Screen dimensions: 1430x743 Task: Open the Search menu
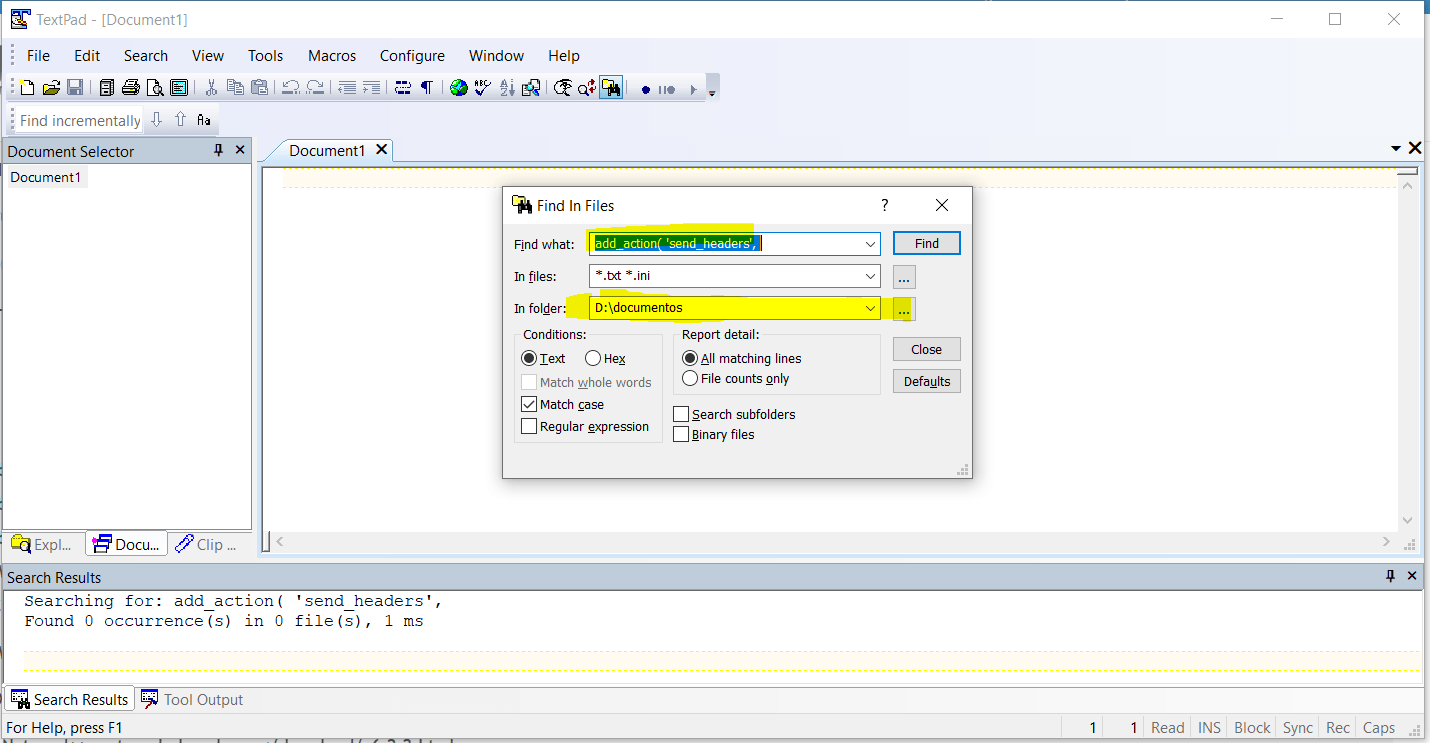point(146,56)
